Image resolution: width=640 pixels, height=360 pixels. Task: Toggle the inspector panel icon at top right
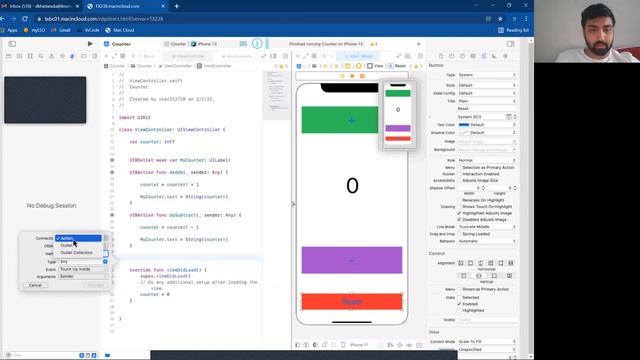click(x=510, y=44)
